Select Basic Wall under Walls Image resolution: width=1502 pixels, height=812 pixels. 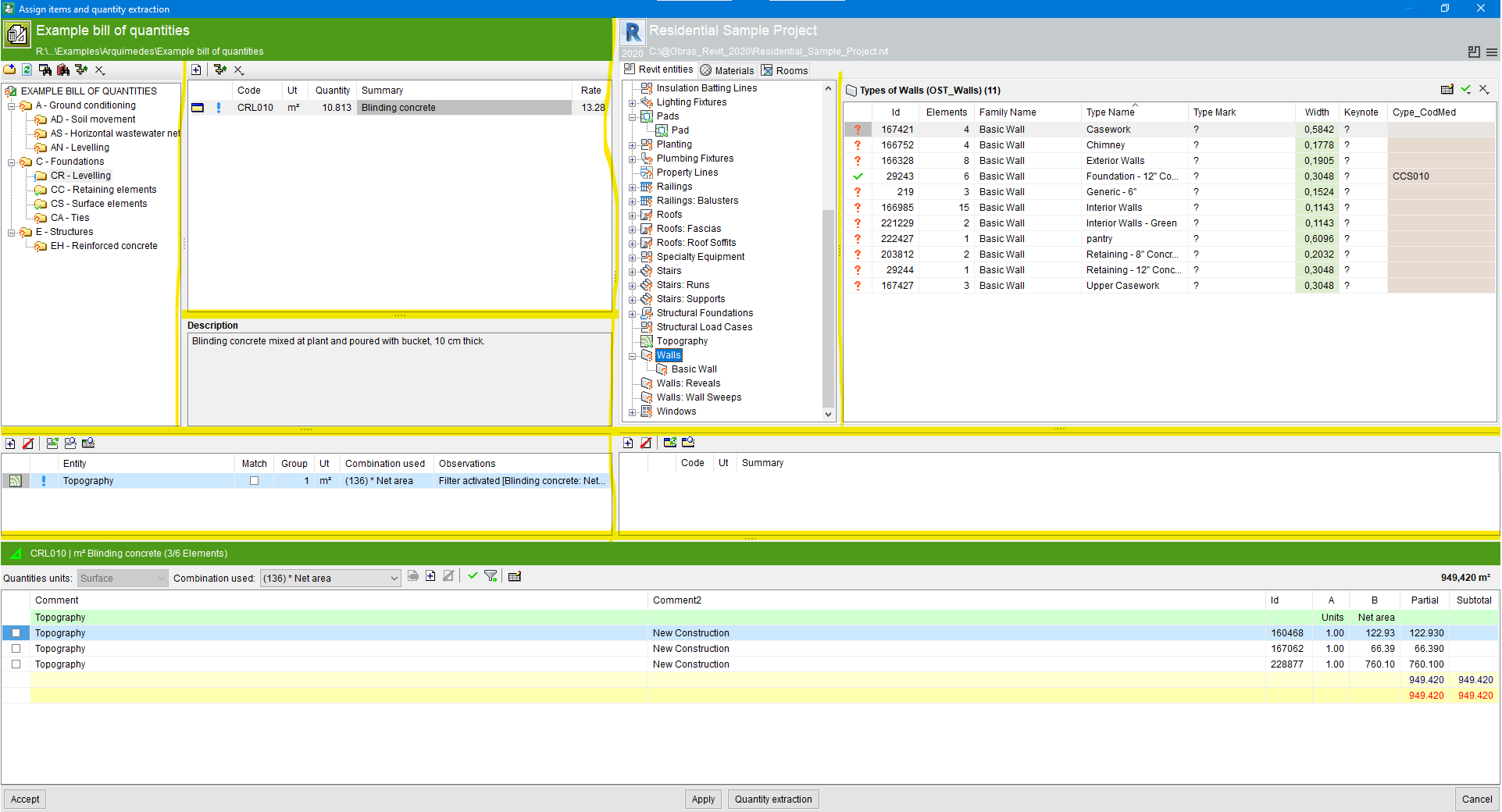pyautogui.click(x=694, y=369)
